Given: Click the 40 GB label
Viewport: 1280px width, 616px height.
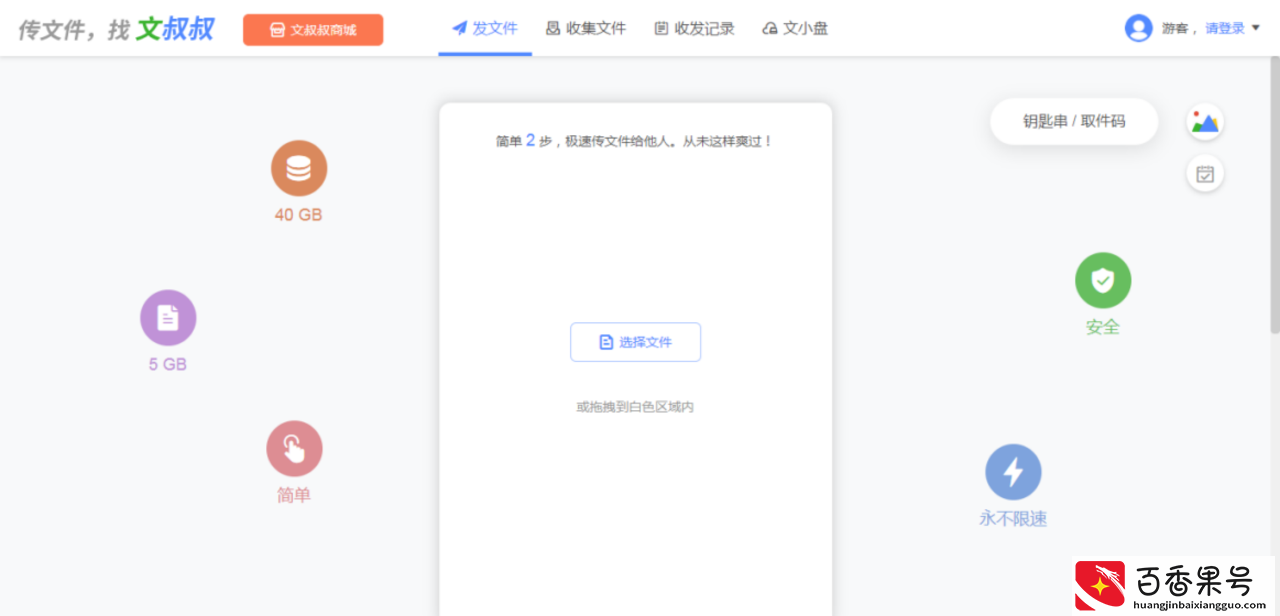Looking at the screenshot, I should (298, 215).
